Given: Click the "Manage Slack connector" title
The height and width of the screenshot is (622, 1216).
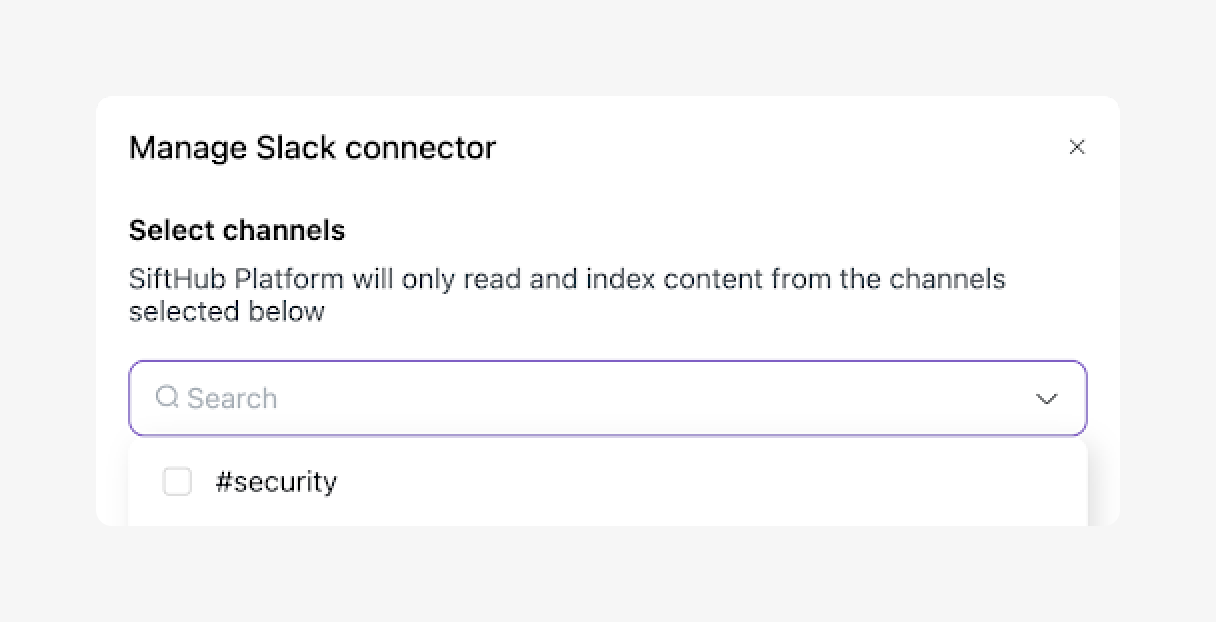Looking at the screenshot, I should pos(312,148).
